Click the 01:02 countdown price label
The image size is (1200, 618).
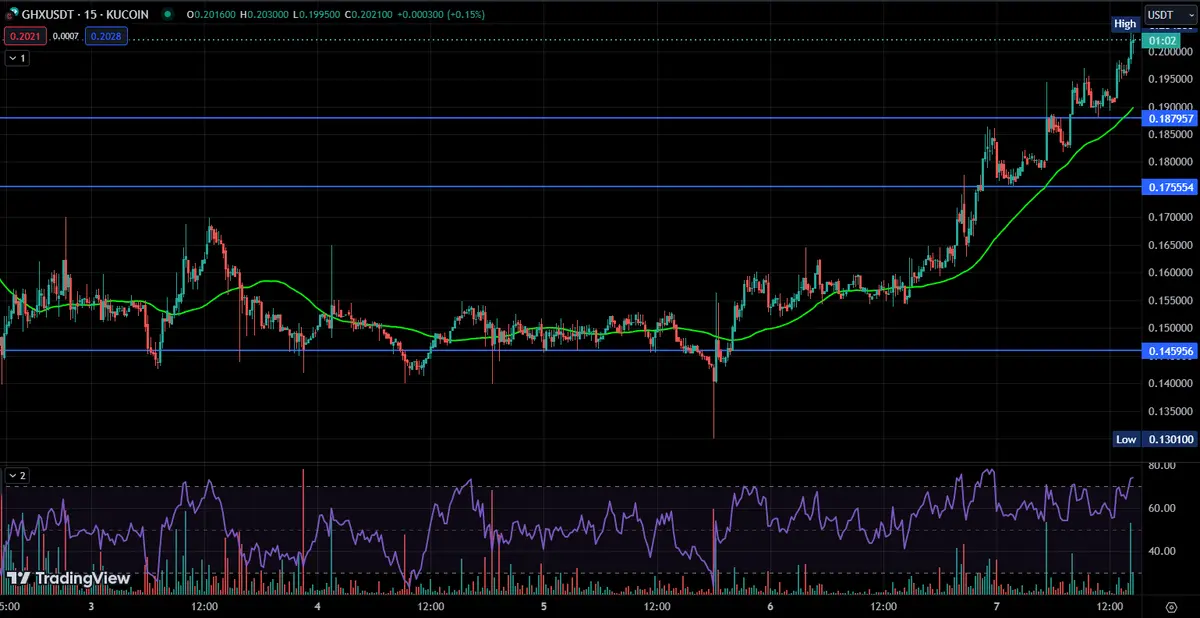point(1162,41)
